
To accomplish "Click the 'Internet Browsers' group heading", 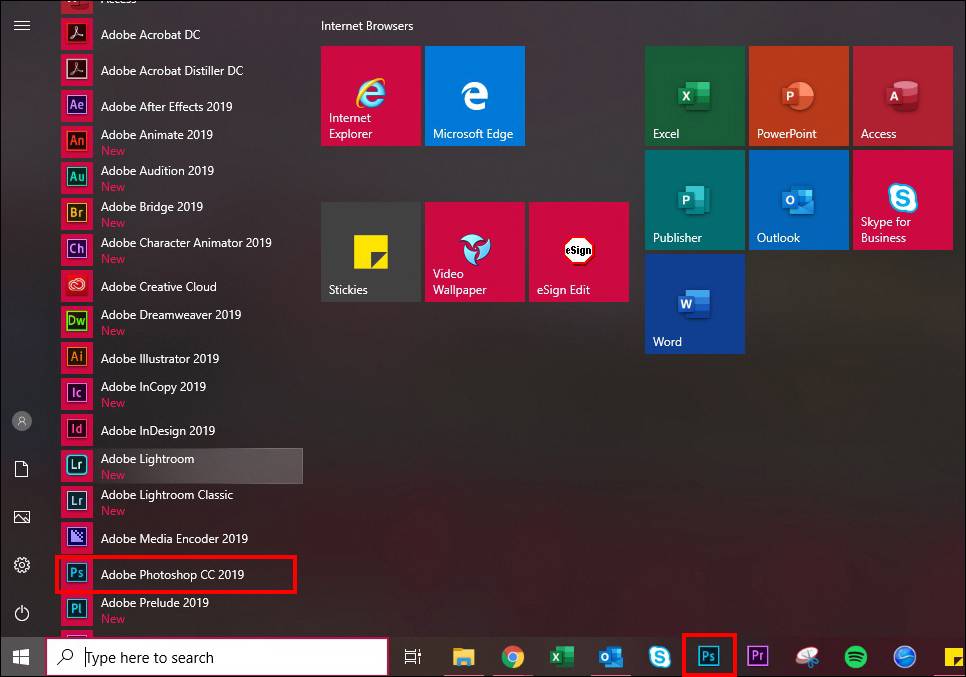I will coord(367,26).
